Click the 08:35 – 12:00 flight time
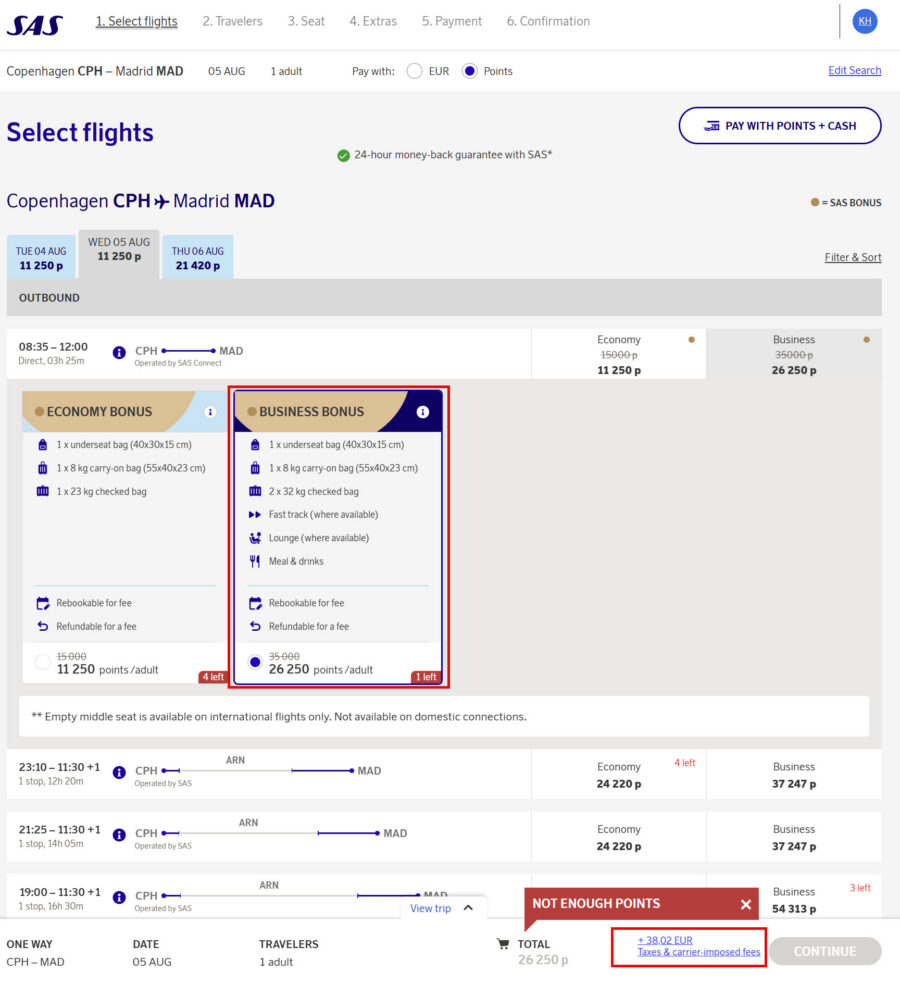 [x=53, y=346]
